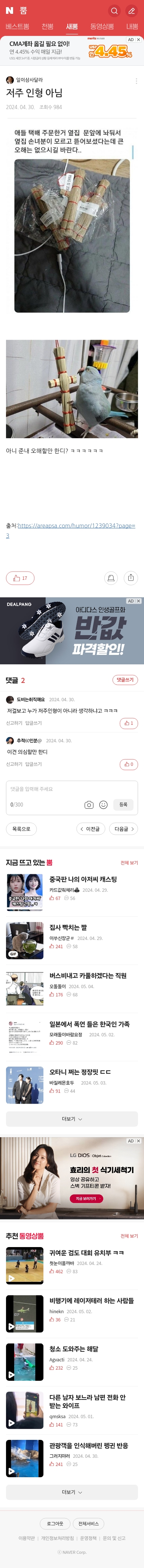This screenshot has height=1568, width=144.
Task: Switch to the 베스트뿜 tab
Action: coord(17,27)
